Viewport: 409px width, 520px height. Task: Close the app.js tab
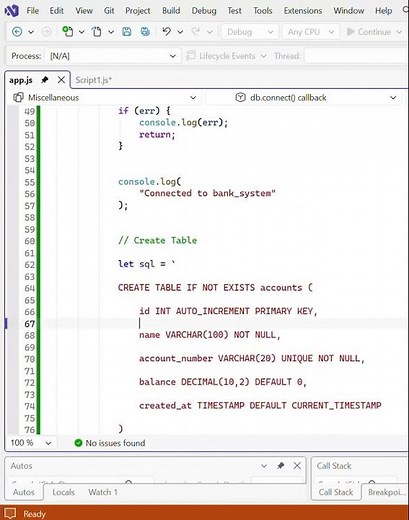[x=61, y=80]
